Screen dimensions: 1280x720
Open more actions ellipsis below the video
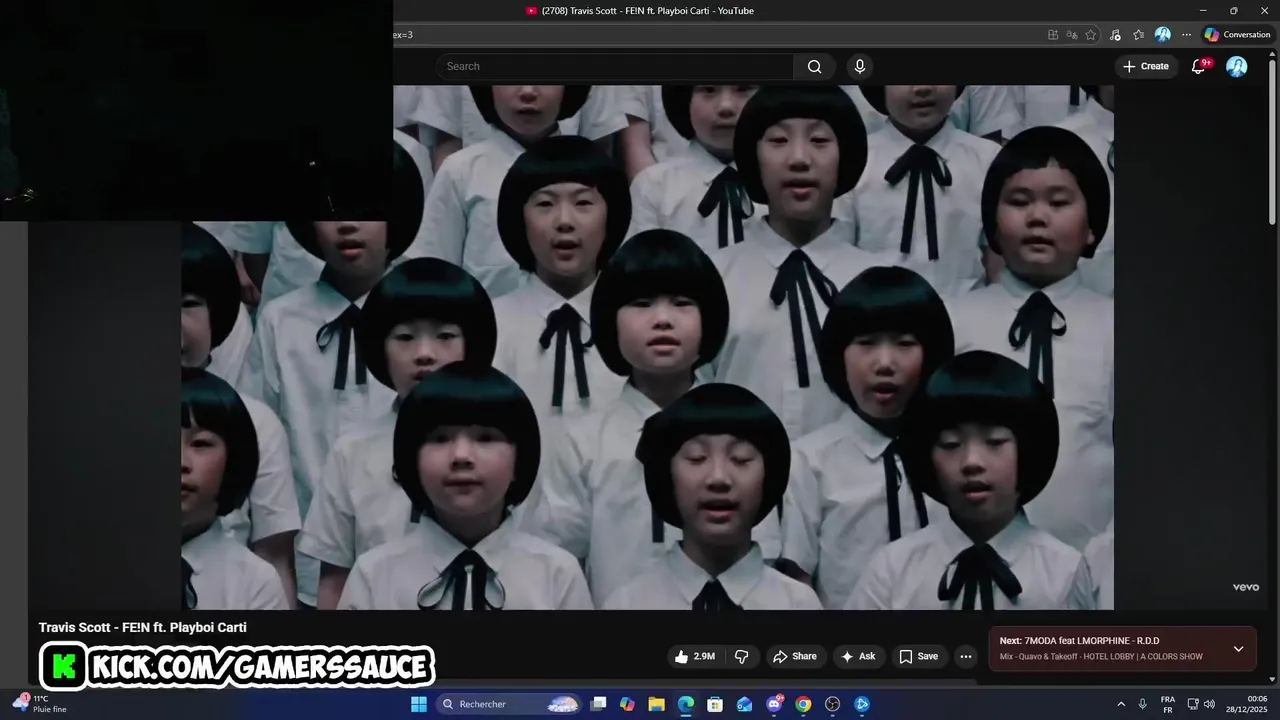965,656
